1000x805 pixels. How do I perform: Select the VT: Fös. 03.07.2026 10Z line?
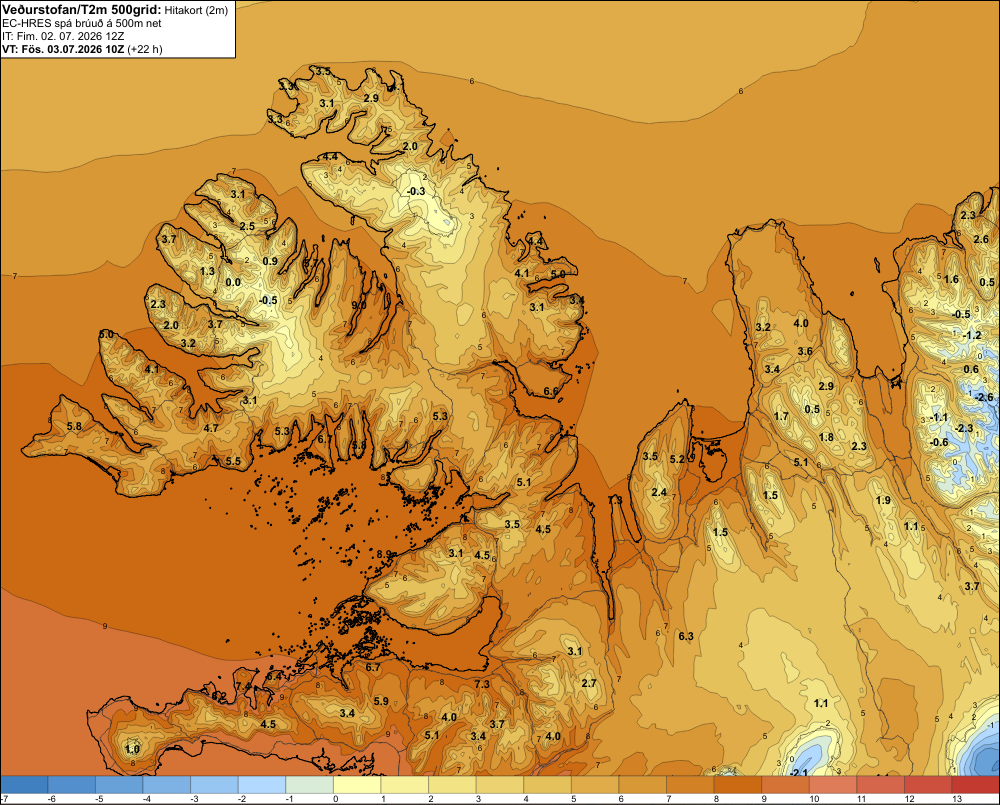click(82, 49)
